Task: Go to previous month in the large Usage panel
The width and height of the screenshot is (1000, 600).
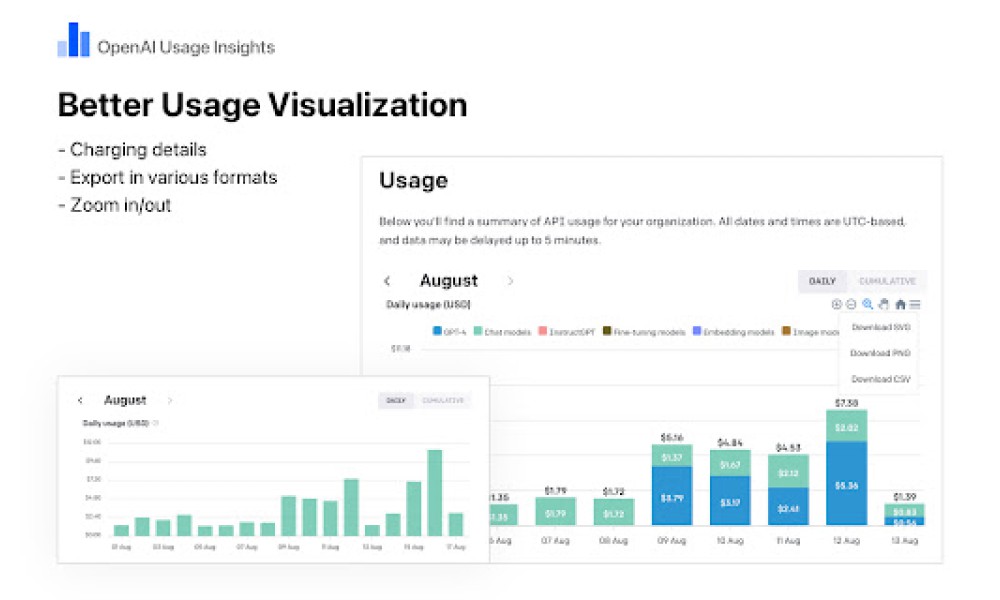Action: pyautogui.click(x=387, y=281)
